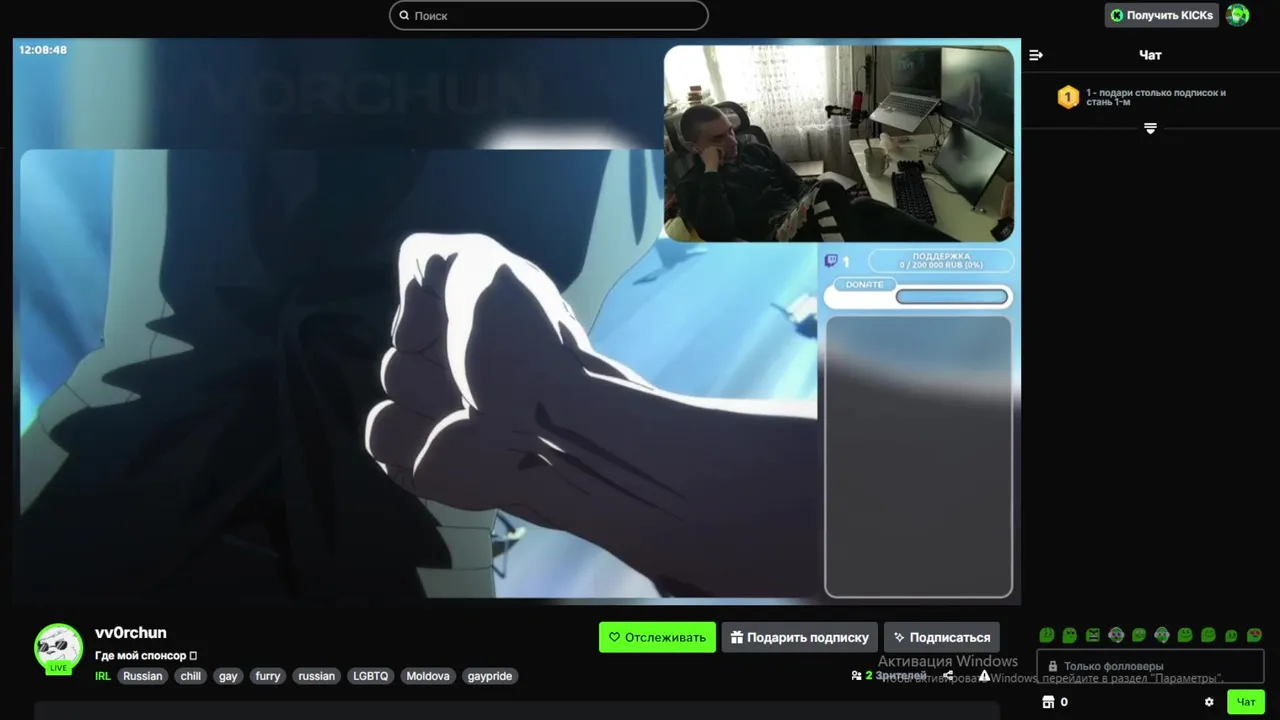
Task: Select the LGBTQ tag
Action: pyautogui.click(x=370, y=676)
